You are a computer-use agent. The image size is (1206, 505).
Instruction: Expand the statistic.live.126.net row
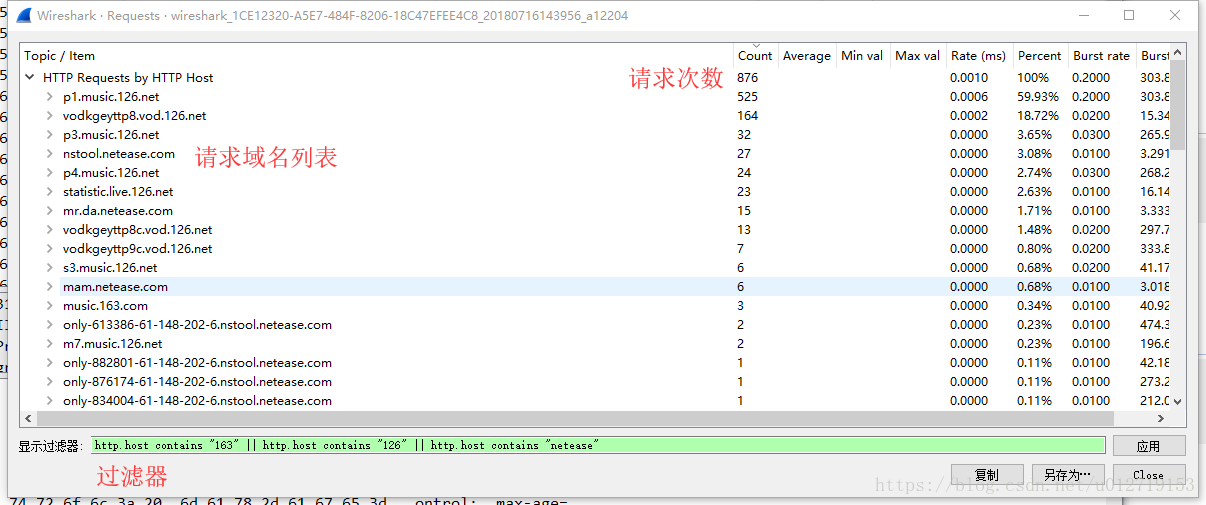[49, 192]
